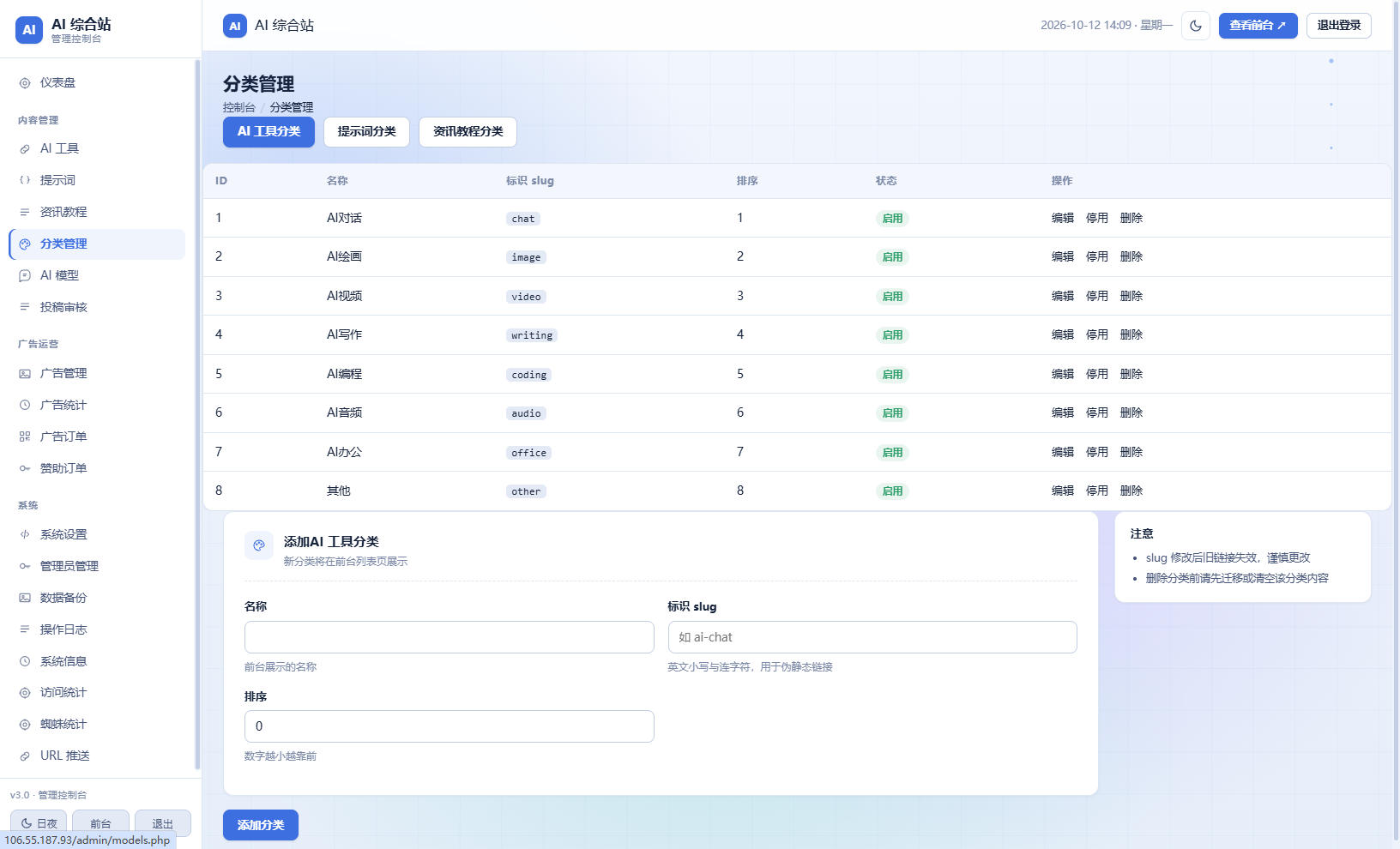
Task: Click the 操作日志 list icon
Action: coord(25,630)
